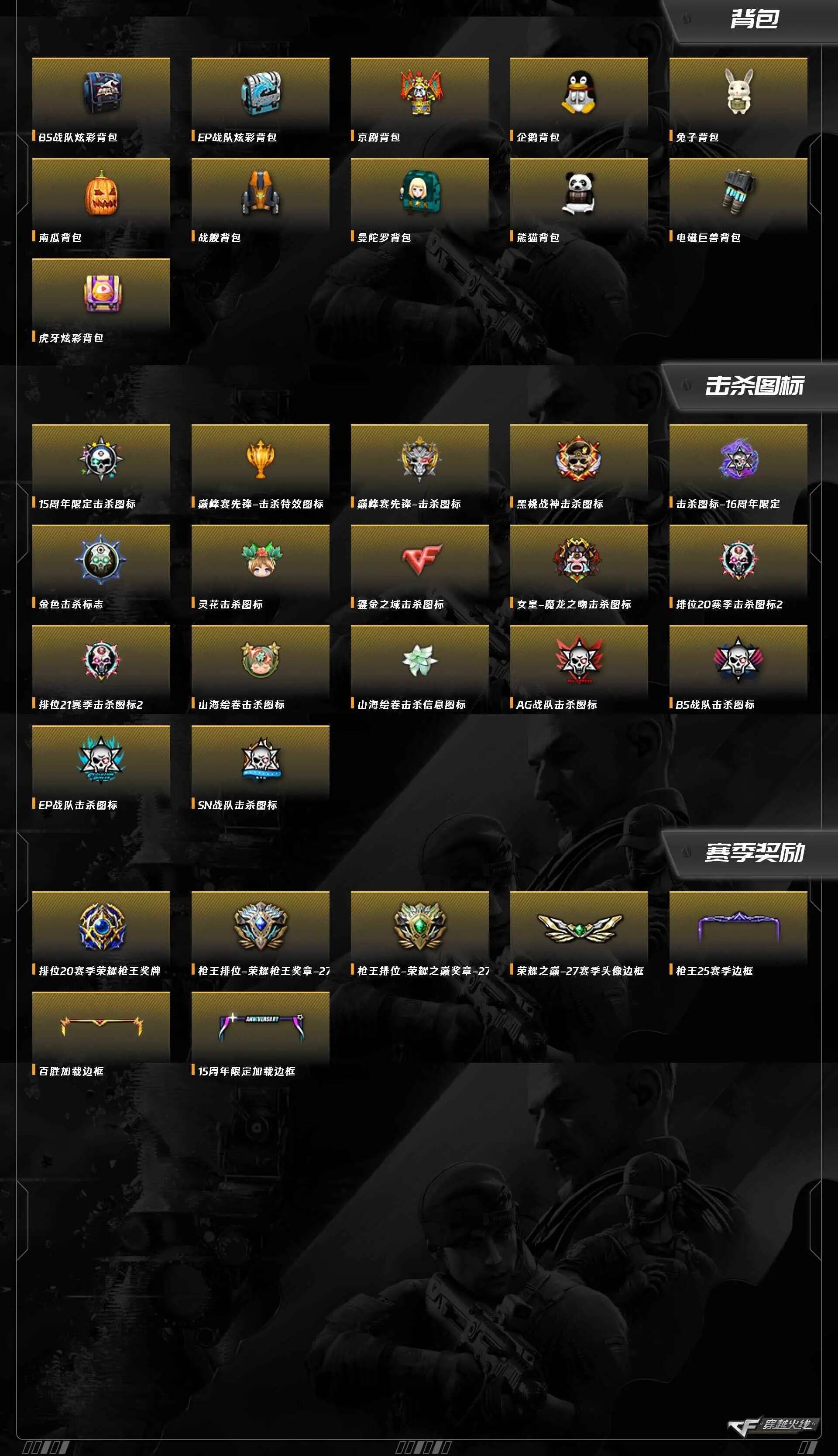
Task: Choose the 南瓜背包 pumpkin backpack icon
Action: [101, 193]
